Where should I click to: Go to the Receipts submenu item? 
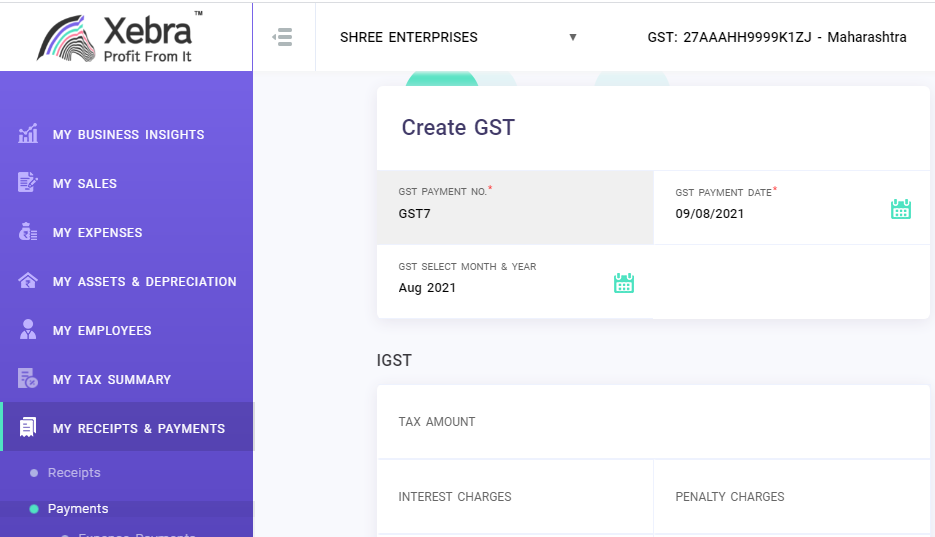(74, 472)
